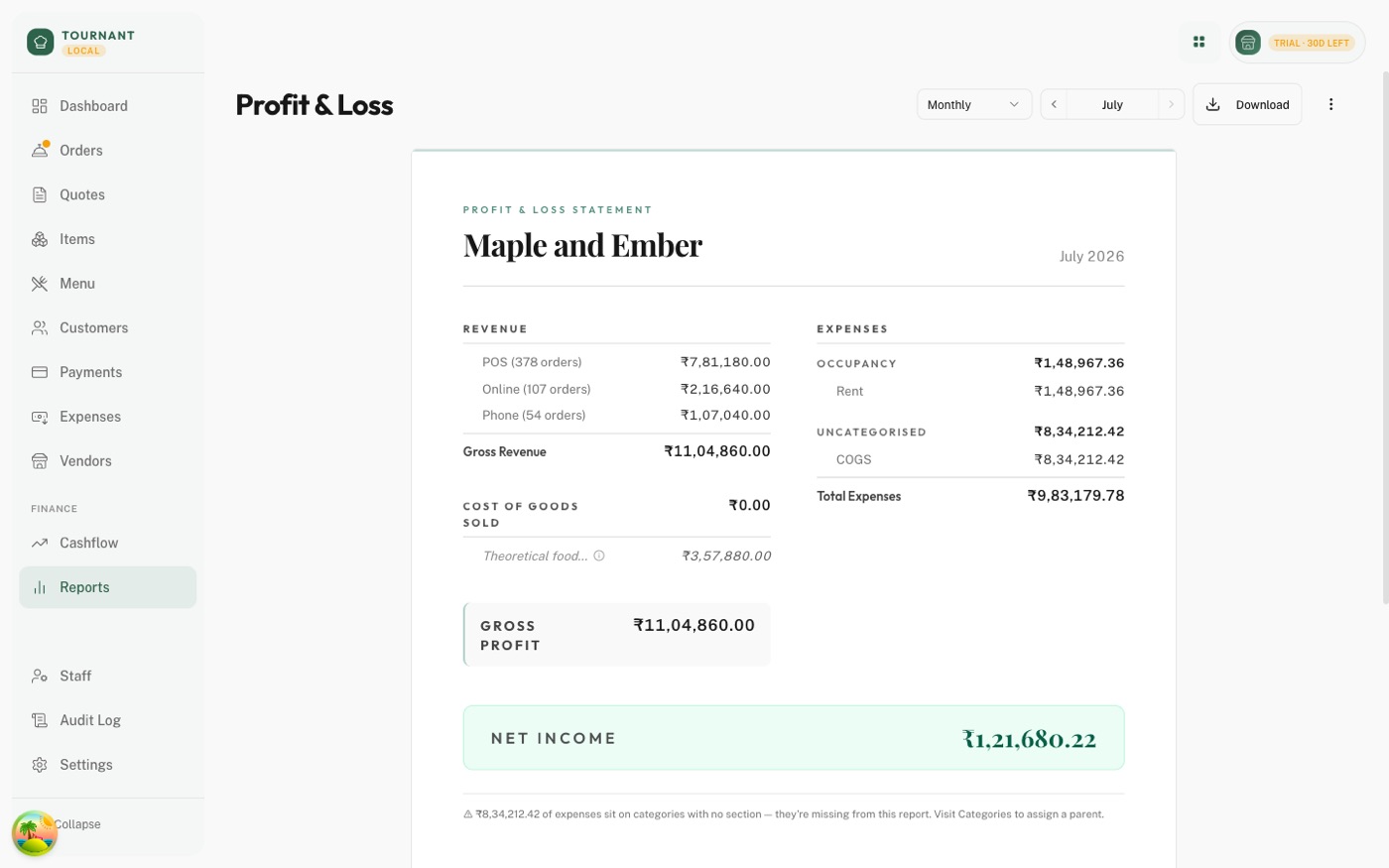Open the Items cubes icon

tap(40, 239)
